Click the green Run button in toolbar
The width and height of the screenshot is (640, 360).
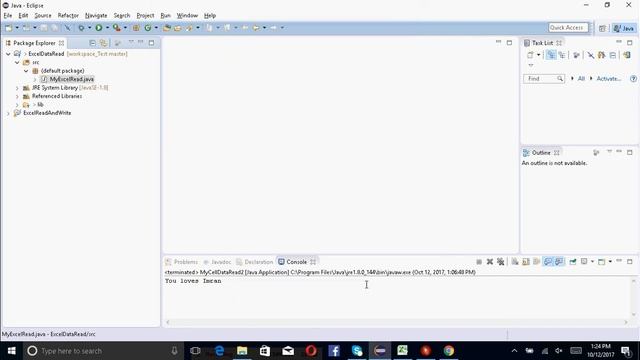click(x=99, y=28)
